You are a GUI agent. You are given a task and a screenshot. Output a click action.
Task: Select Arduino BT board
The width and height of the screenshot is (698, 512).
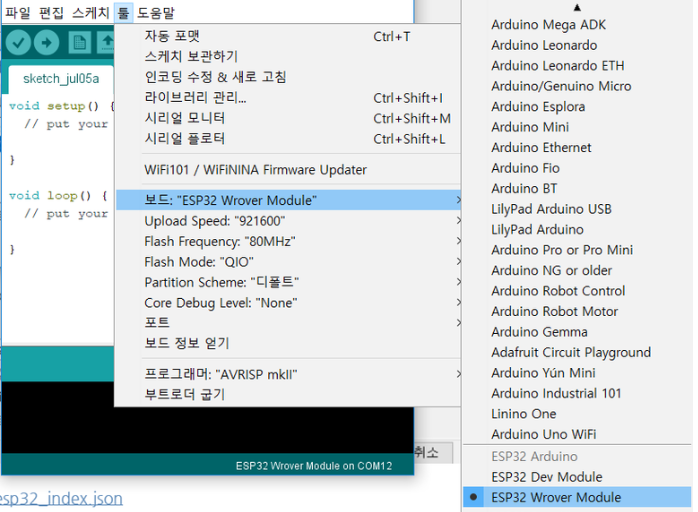click(577, 188)
